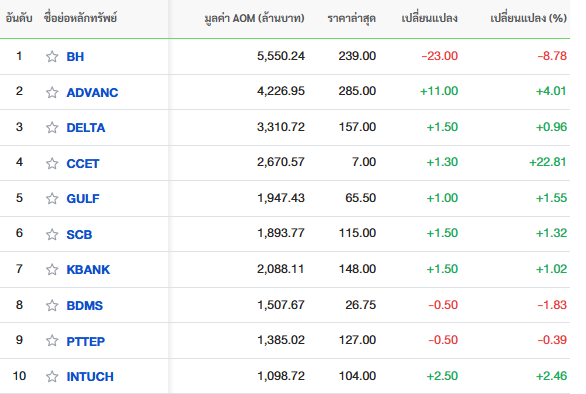The width and height of the screenshot is (586, 394).
Task: Star the GULF stock
Action: 52,198
